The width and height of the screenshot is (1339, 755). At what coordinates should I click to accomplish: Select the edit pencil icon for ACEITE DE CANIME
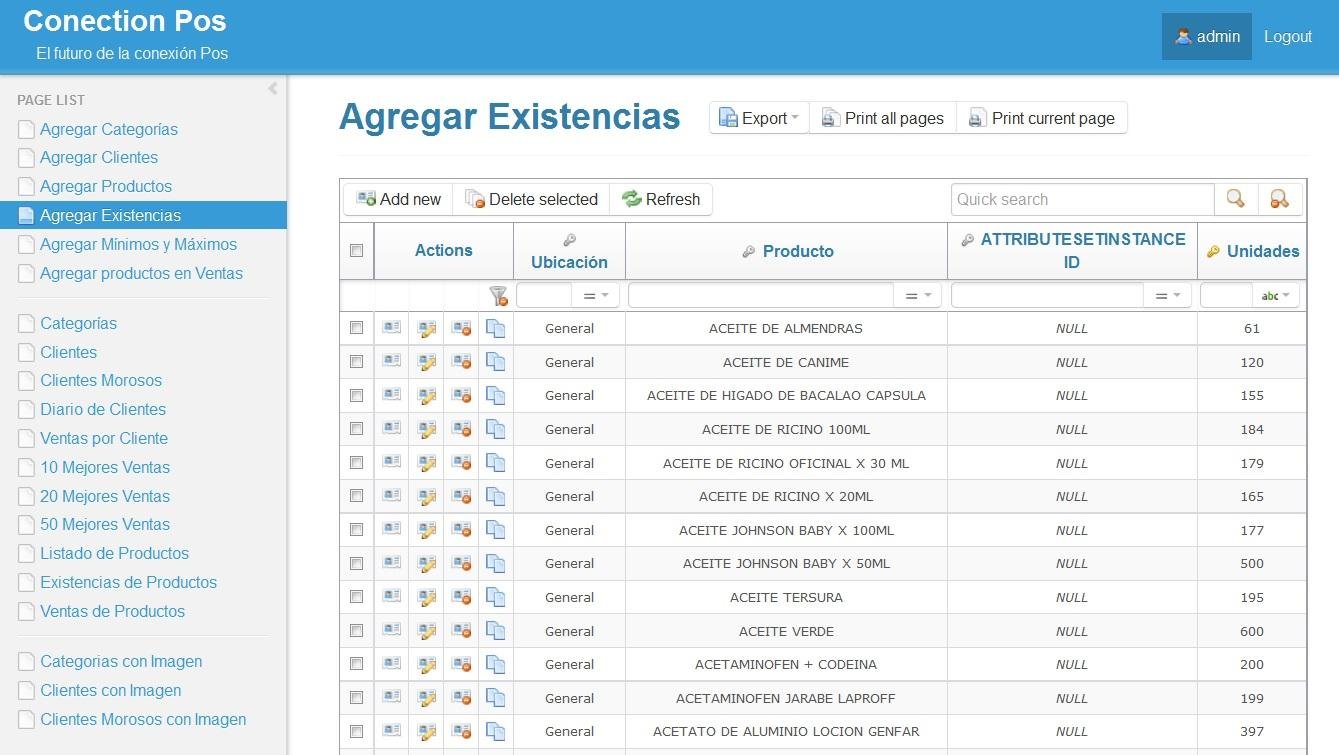pyautogui.click(x=427, y=361)
